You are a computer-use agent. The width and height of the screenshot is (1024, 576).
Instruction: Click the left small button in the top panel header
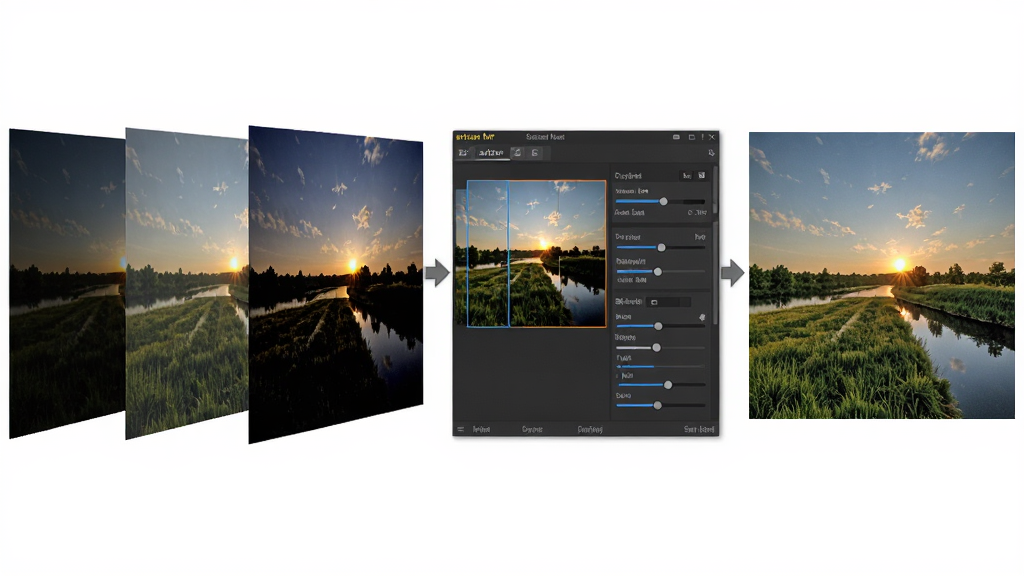pyautogui.click(x=686, y=176)
